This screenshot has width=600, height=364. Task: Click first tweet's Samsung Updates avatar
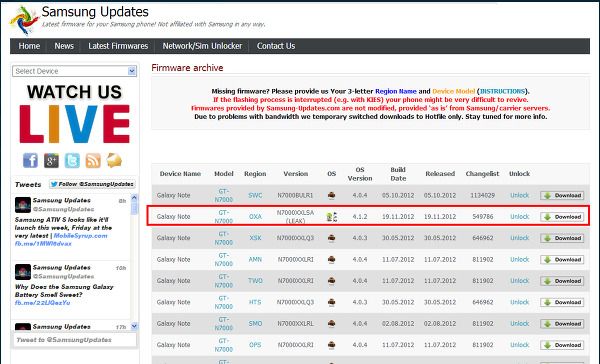pos(23,205)
